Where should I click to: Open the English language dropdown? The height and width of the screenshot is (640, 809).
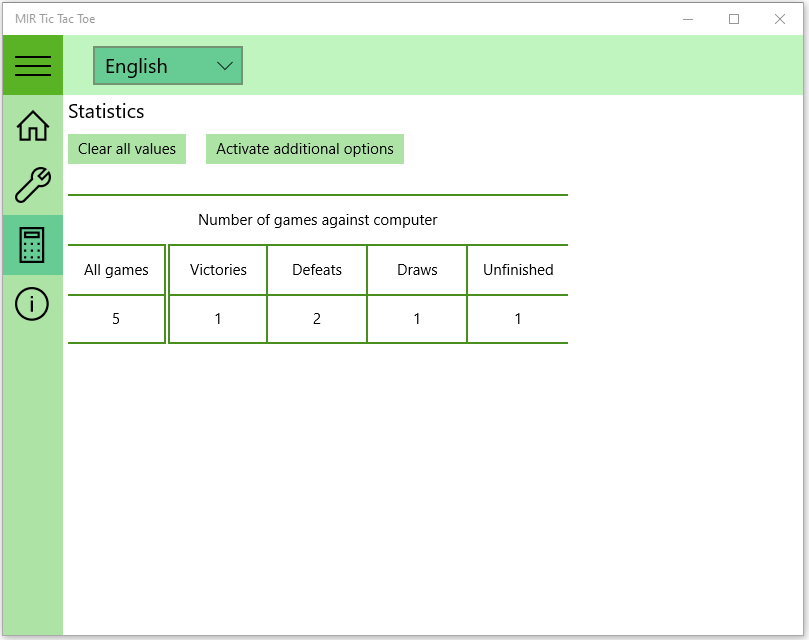pyautogui.click(x=167, y=65)
